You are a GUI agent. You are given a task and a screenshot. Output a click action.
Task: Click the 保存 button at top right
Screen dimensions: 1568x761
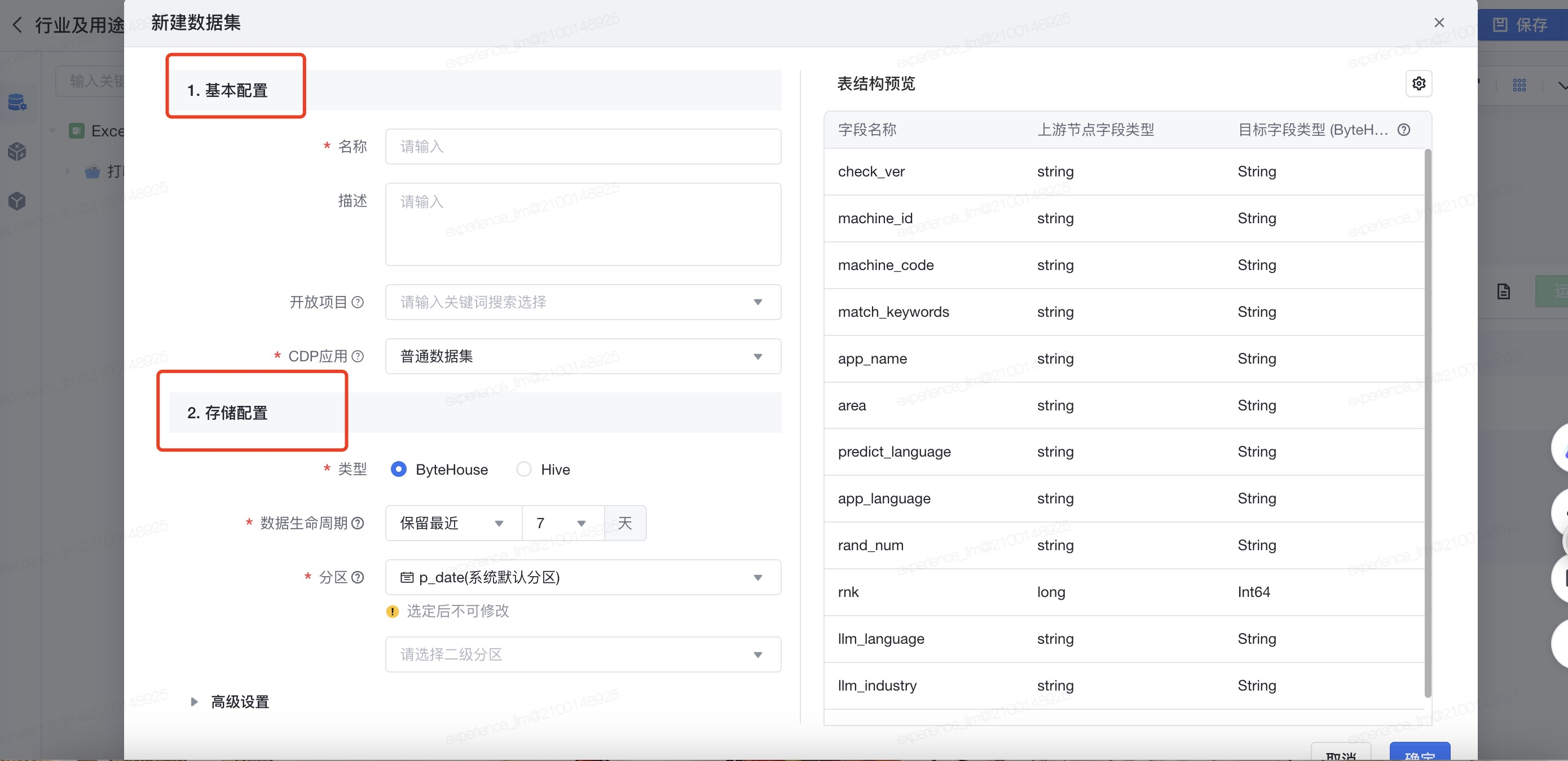tap(1520, 25)
